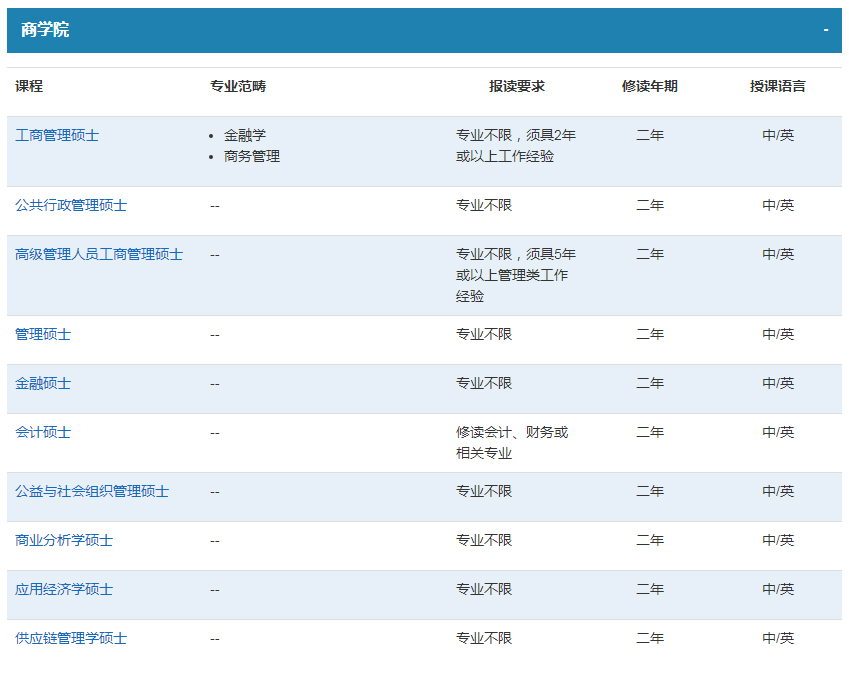Screen dimensions: 849x676
Task: Click the 金融学 bullet item
Action: tap(245, 135)
